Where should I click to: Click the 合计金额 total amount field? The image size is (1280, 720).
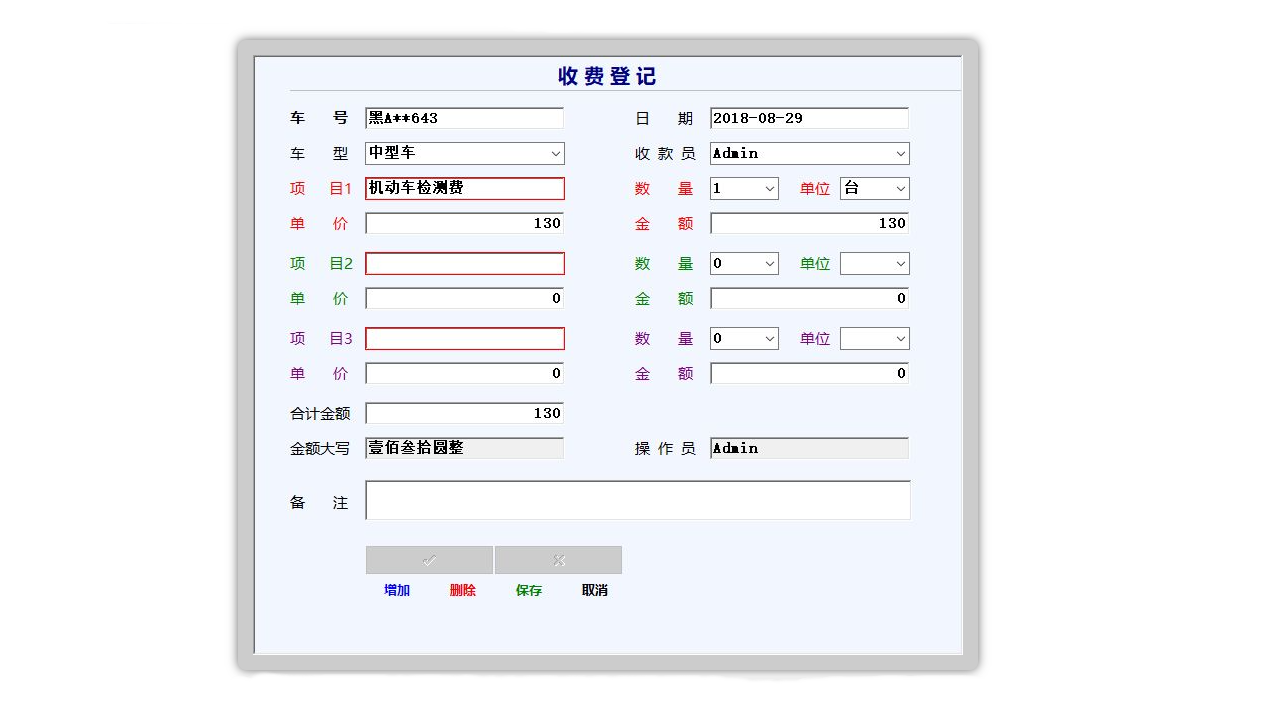coord(464,412)
